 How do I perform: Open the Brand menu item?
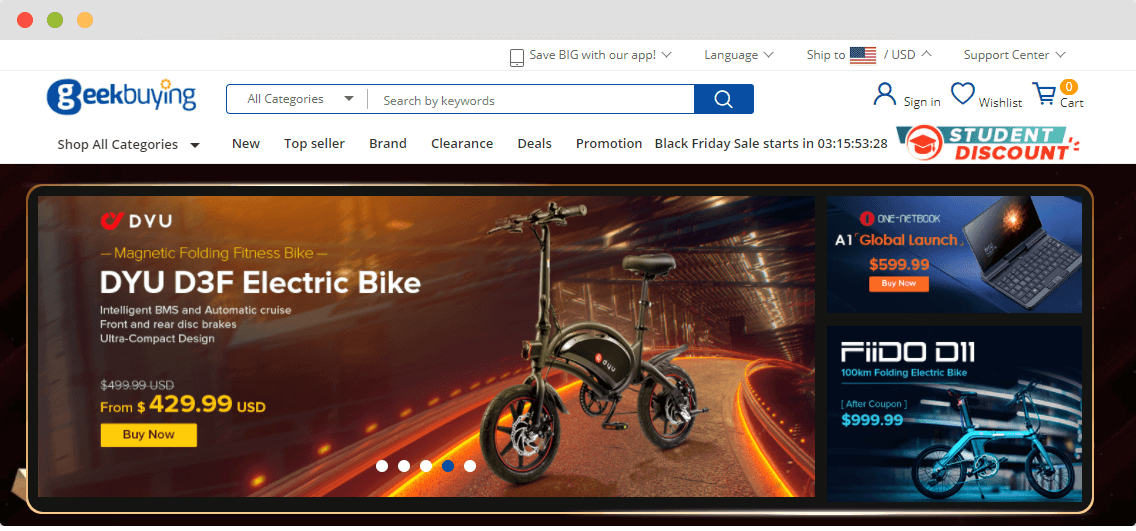(388, 143)
